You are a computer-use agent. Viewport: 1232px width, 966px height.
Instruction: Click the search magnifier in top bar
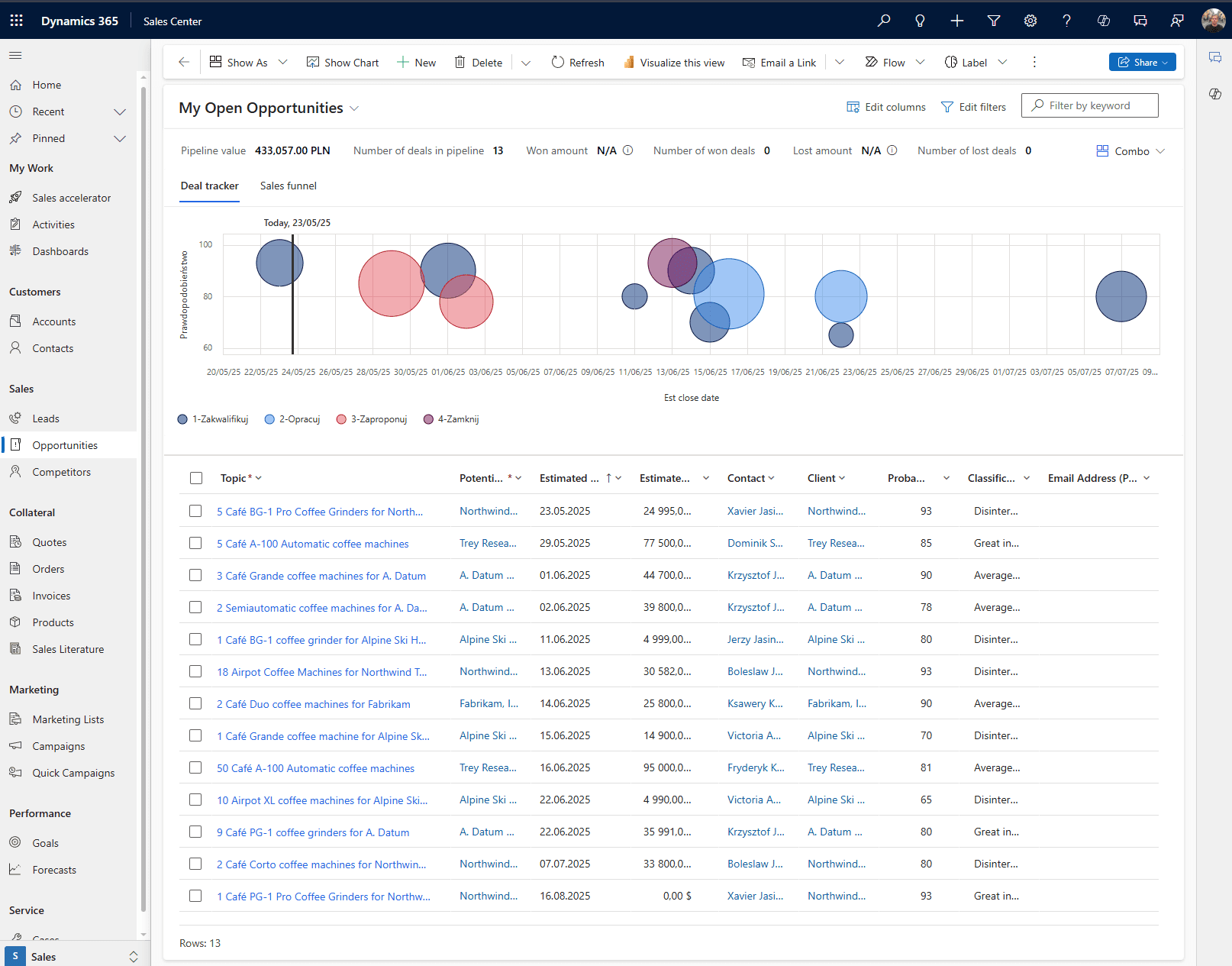point(884,21)
